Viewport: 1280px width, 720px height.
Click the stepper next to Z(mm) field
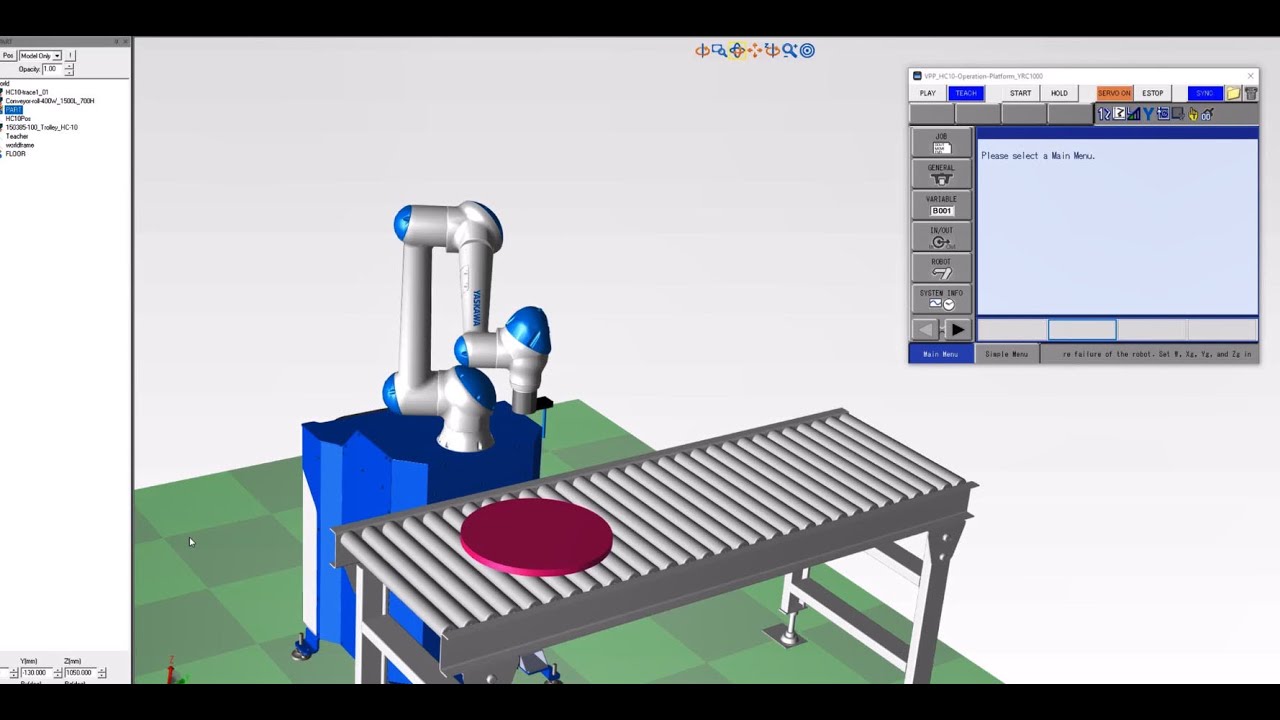[102, 673]
